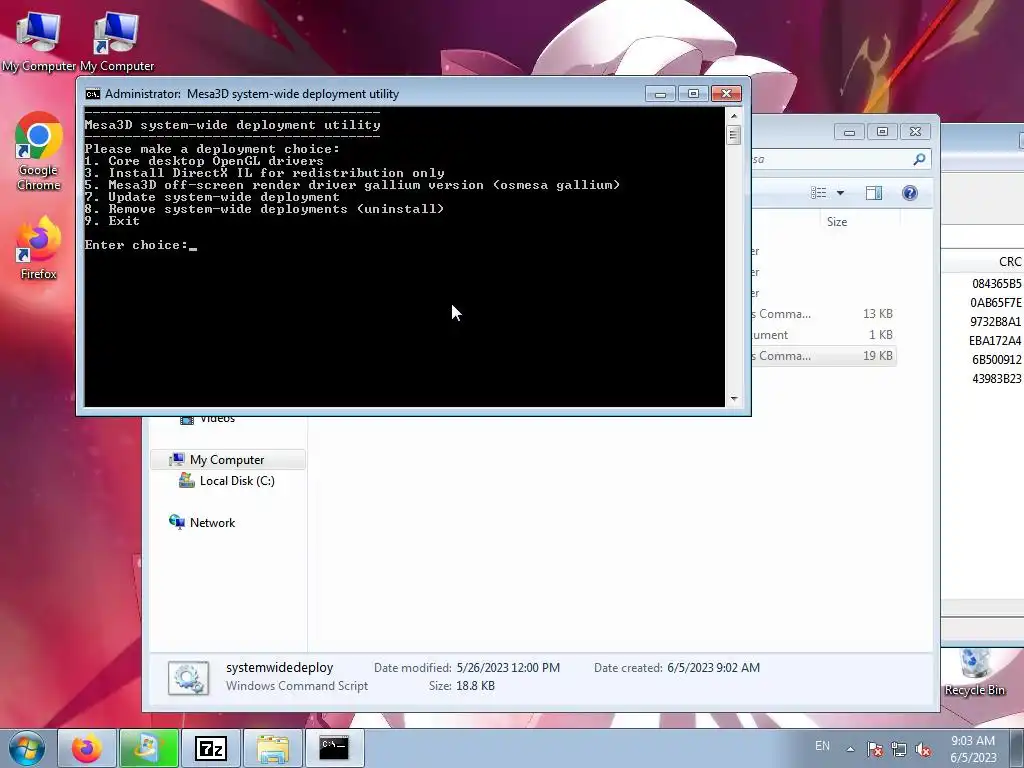Open the taskbar clock showing 9:03 AM
1024x768 pixels.
pyautogui.click(x=973, y=749)
